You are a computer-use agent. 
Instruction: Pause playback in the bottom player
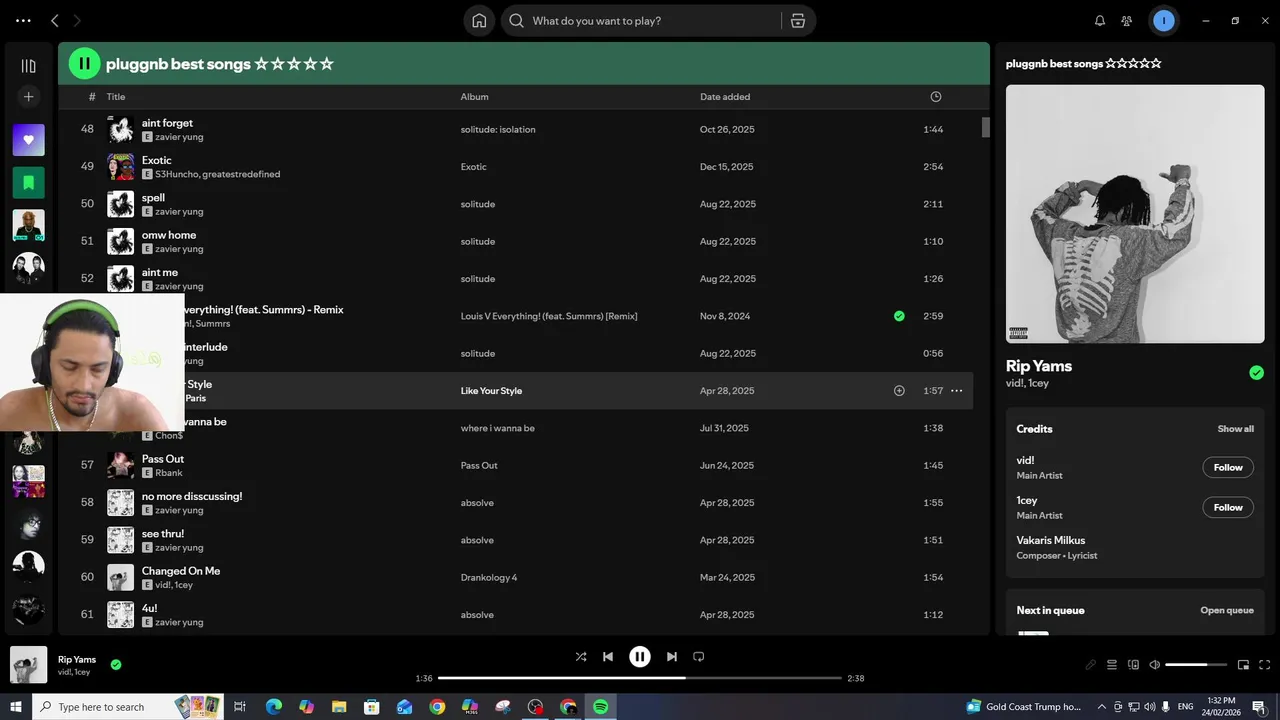click(x=640, y=657)
